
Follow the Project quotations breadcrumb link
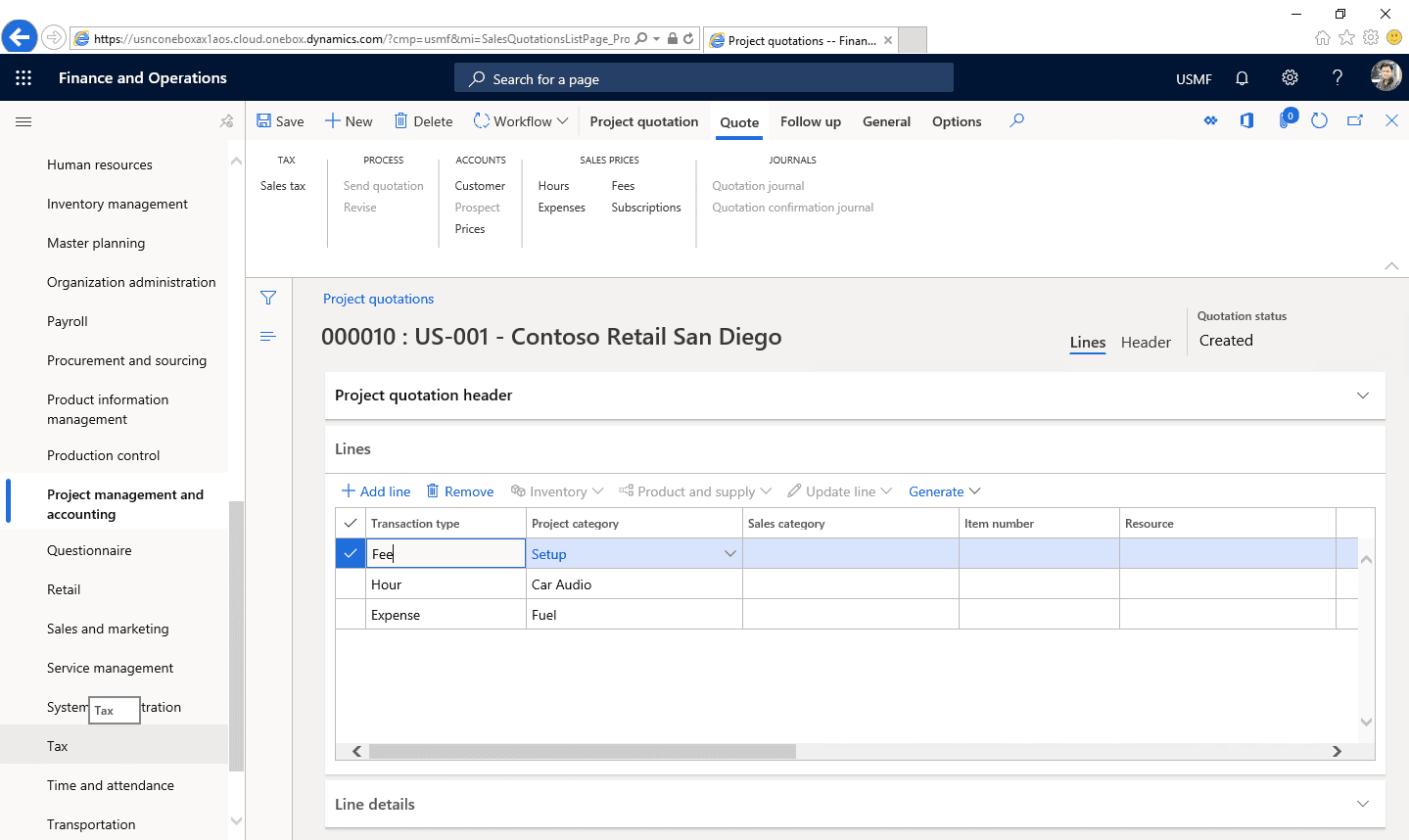pyautogui.click(x=378, y=299)
